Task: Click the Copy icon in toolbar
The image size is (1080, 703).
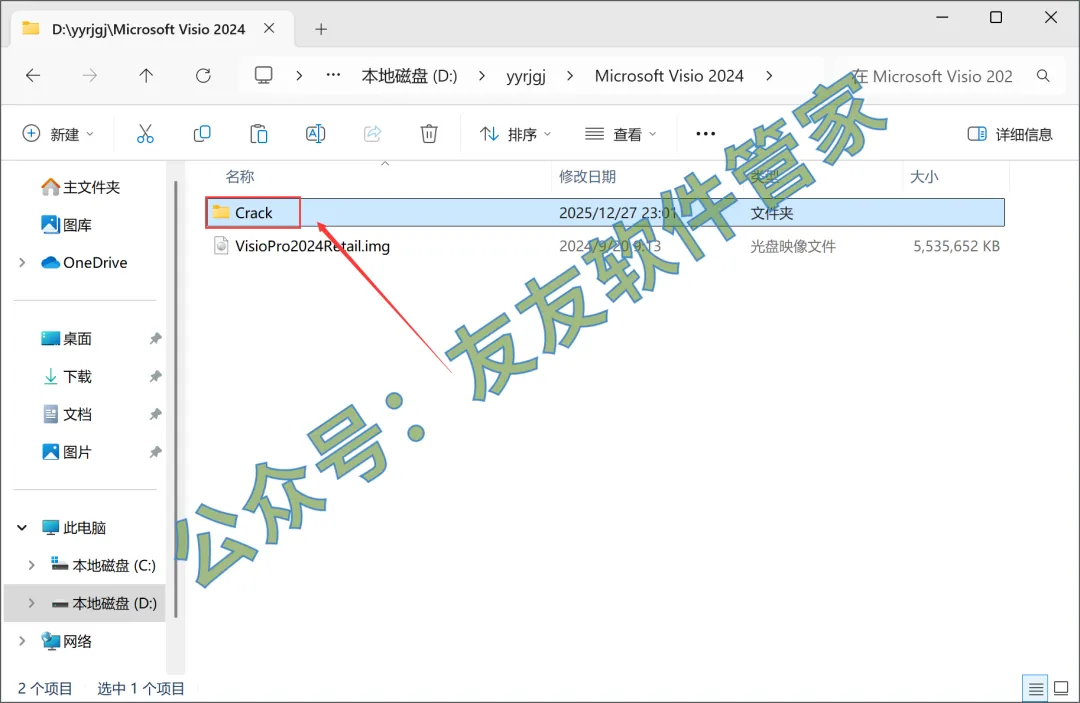Action: click(x=202, y=134)
